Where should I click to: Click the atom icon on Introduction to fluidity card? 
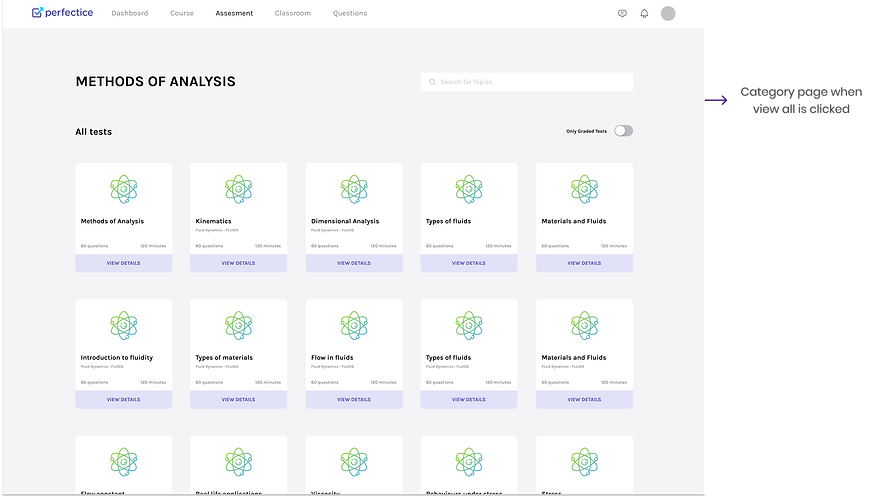click(123, 325)
